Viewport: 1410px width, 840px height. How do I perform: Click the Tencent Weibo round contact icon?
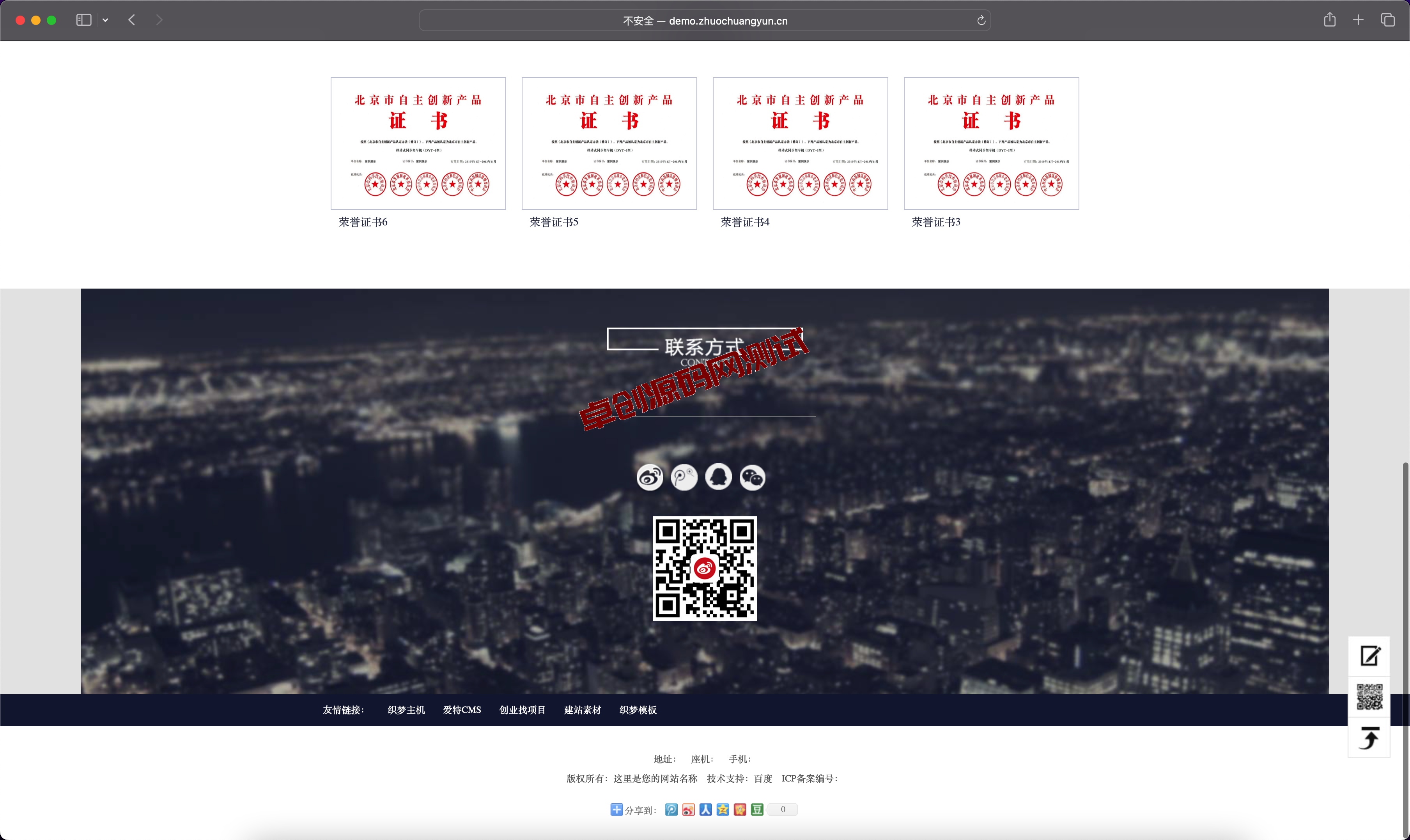(684, 477)
